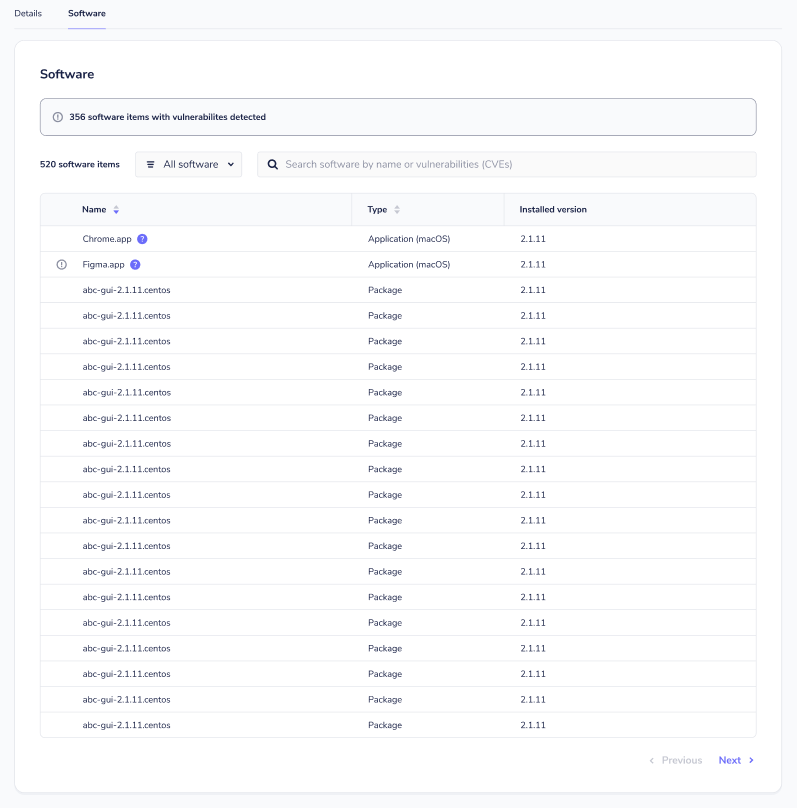
Task: Select the Software tab
Action: coord(86,13)
